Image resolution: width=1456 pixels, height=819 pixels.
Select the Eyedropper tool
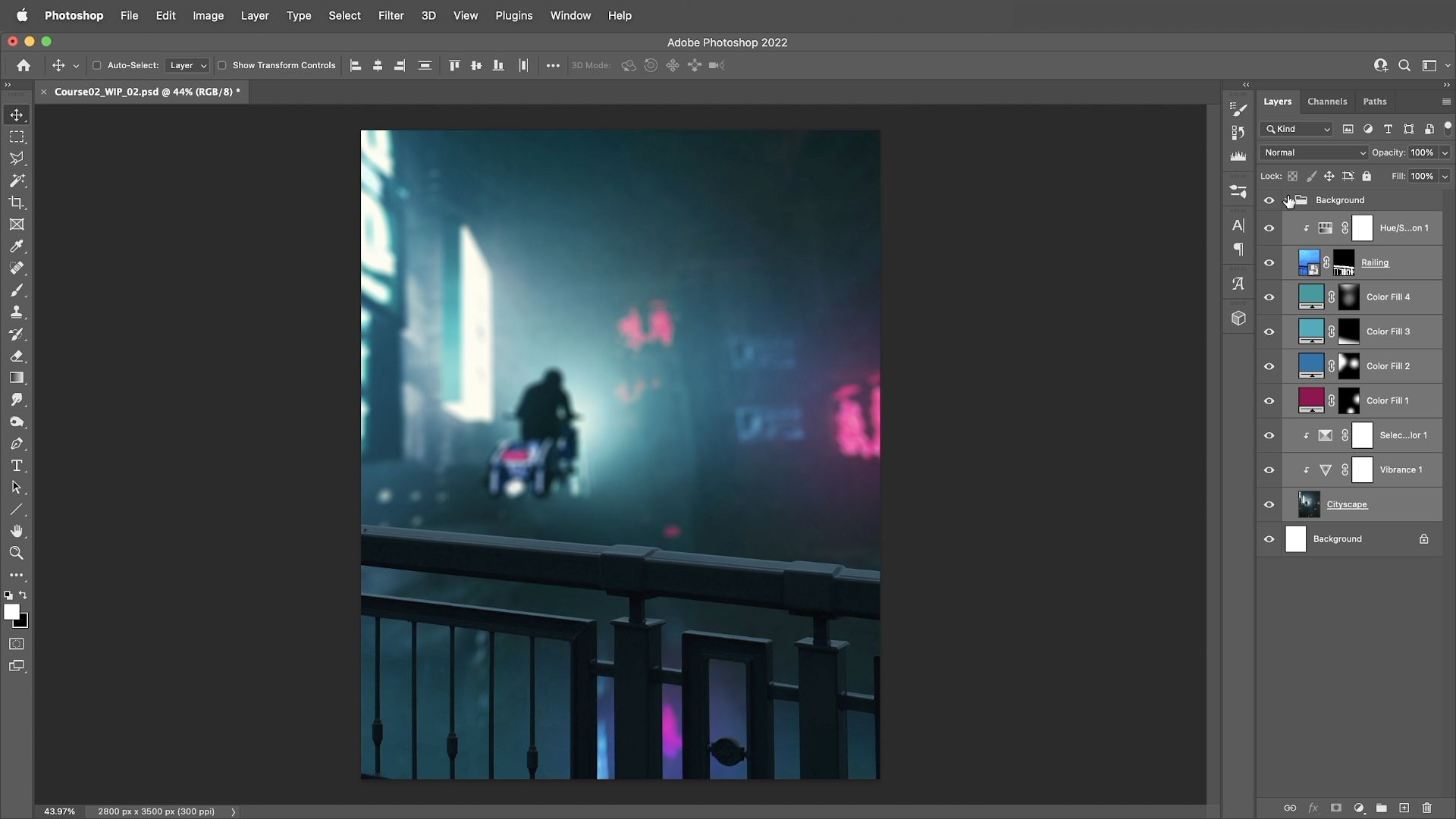pyautogui.click(x=17, y=246)
